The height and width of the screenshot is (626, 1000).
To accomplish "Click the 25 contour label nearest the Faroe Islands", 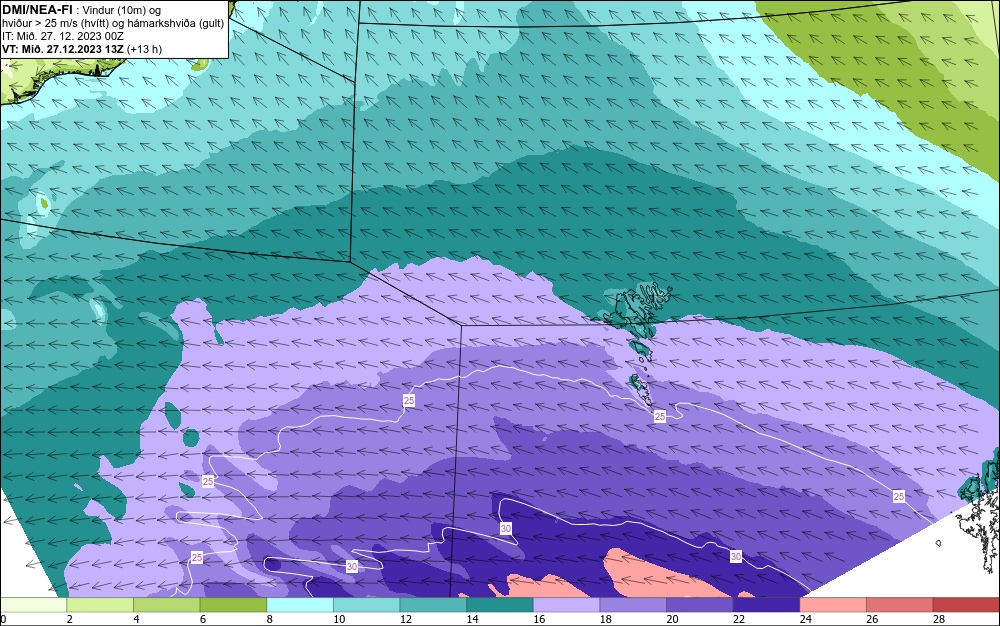I will (659, 416).
